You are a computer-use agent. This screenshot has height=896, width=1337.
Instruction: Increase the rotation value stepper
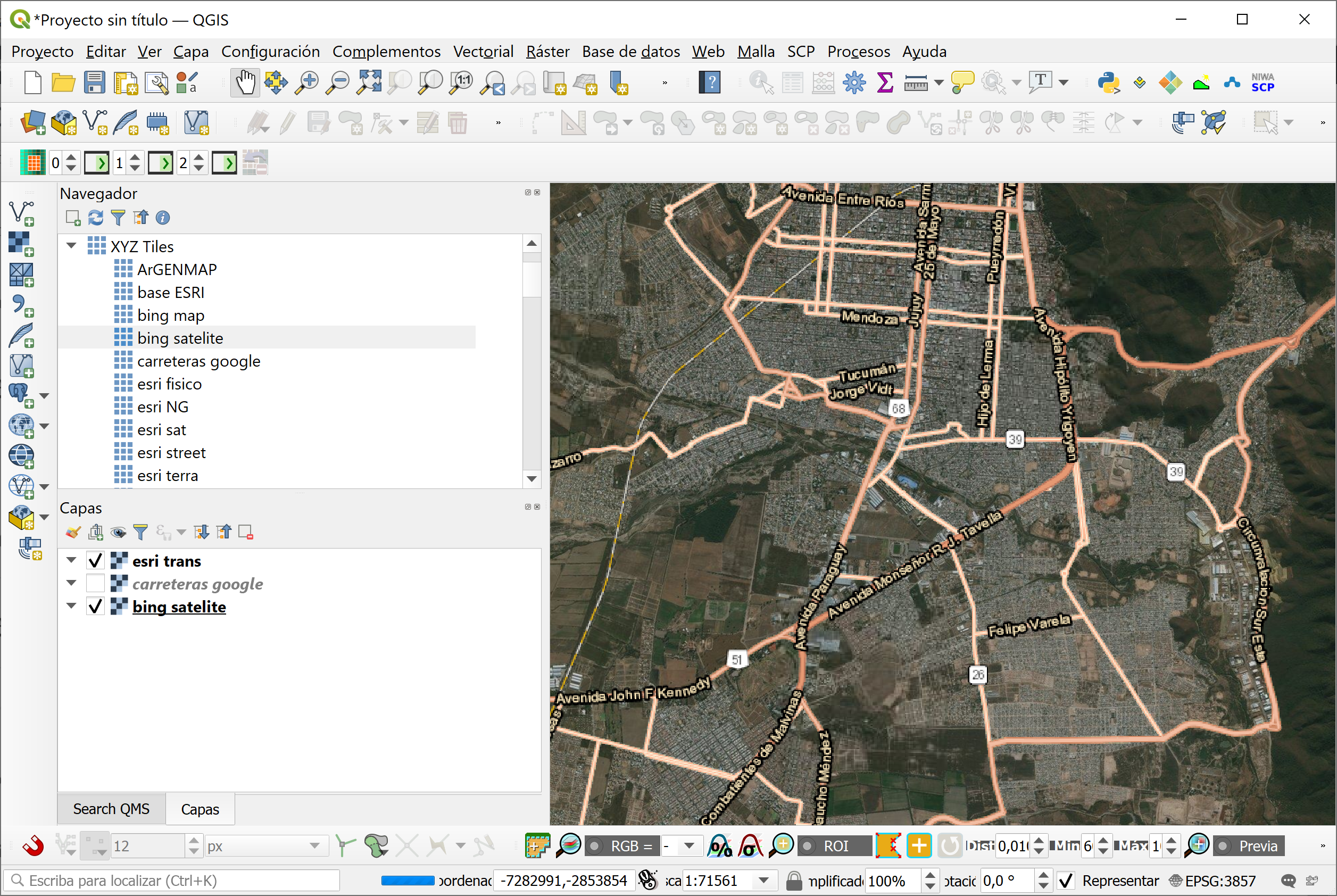tap(1043, 875)
